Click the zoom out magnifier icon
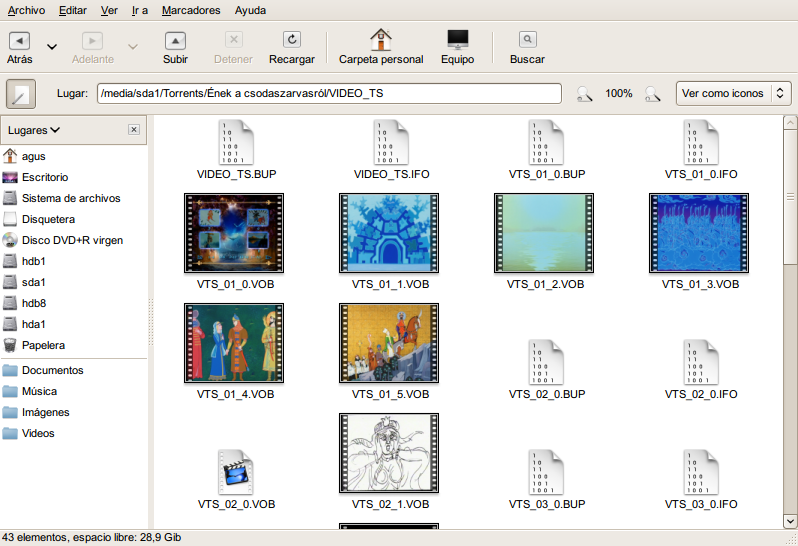The image size is (798, 546). click(x=585, y=94)
